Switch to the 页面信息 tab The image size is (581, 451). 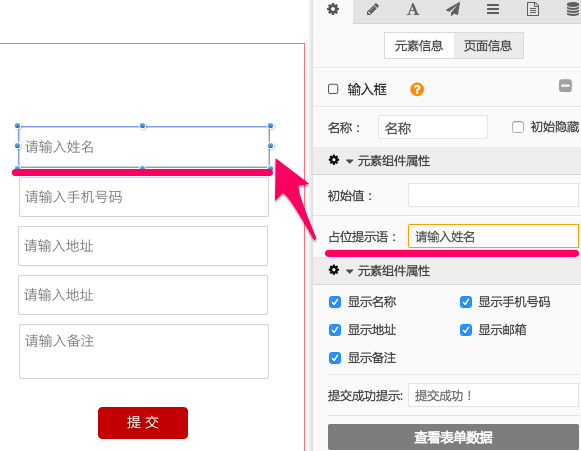click(488, 46)
